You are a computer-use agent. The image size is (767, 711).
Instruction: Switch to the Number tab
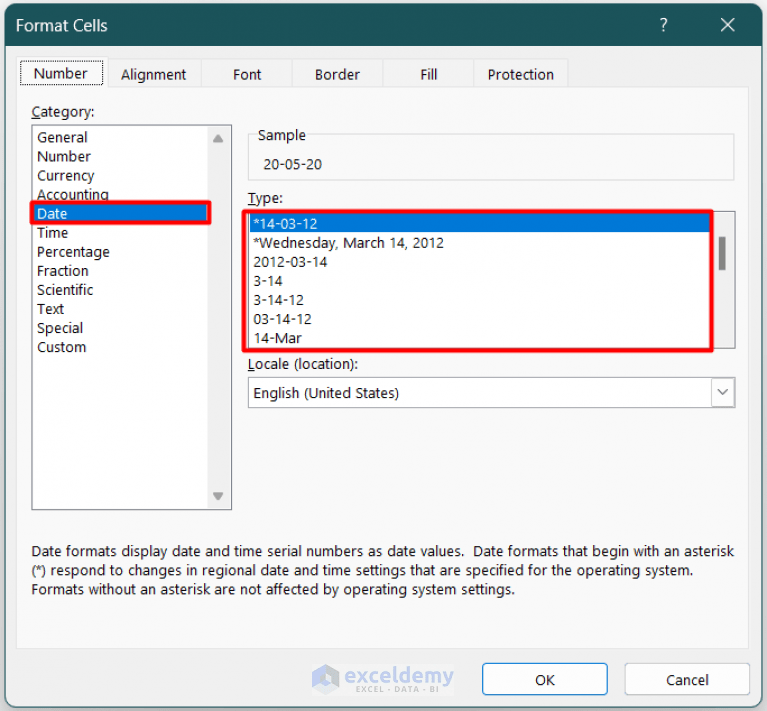point(61,73)
